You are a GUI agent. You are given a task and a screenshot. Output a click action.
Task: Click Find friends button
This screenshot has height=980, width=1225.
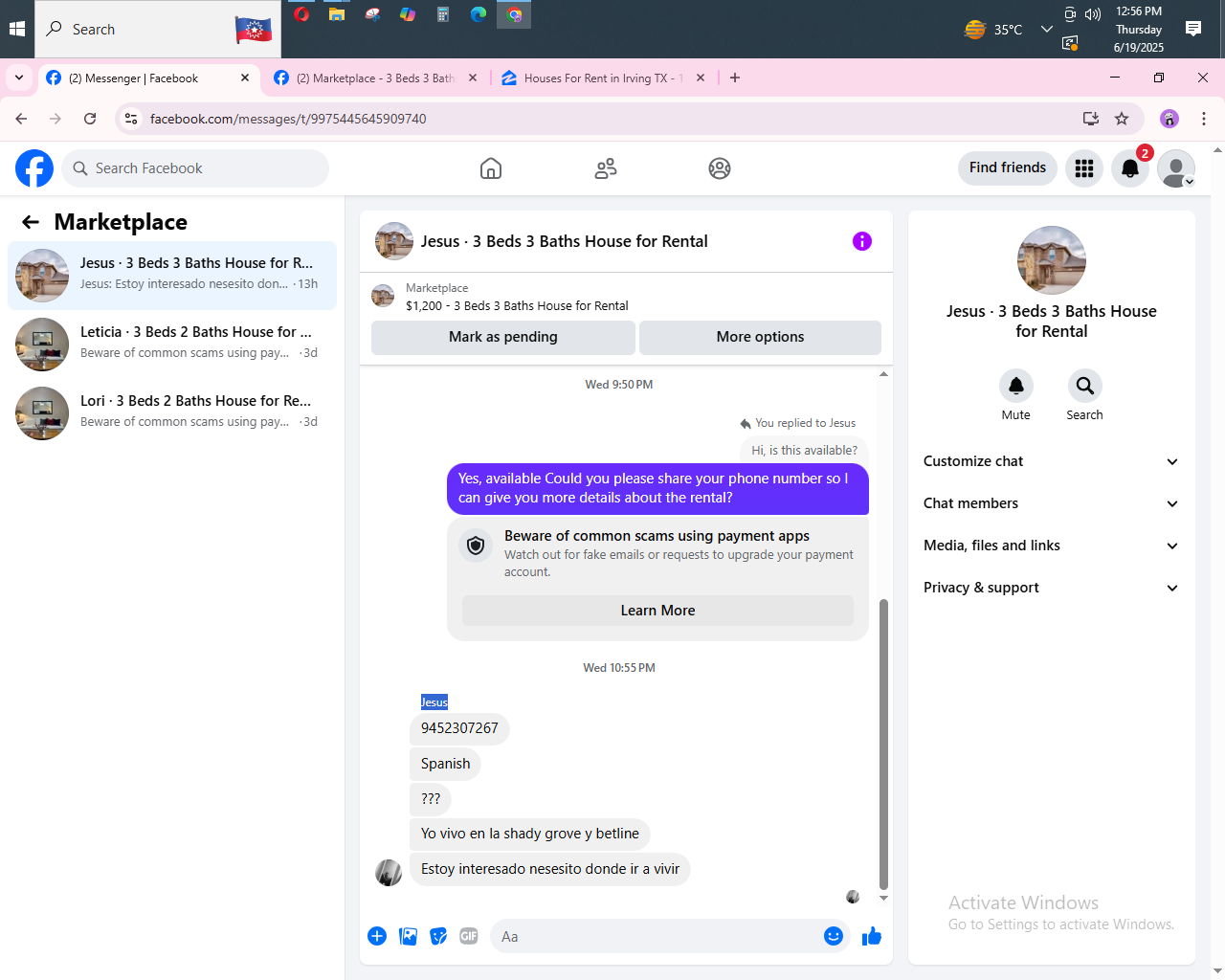point(1008,167)
